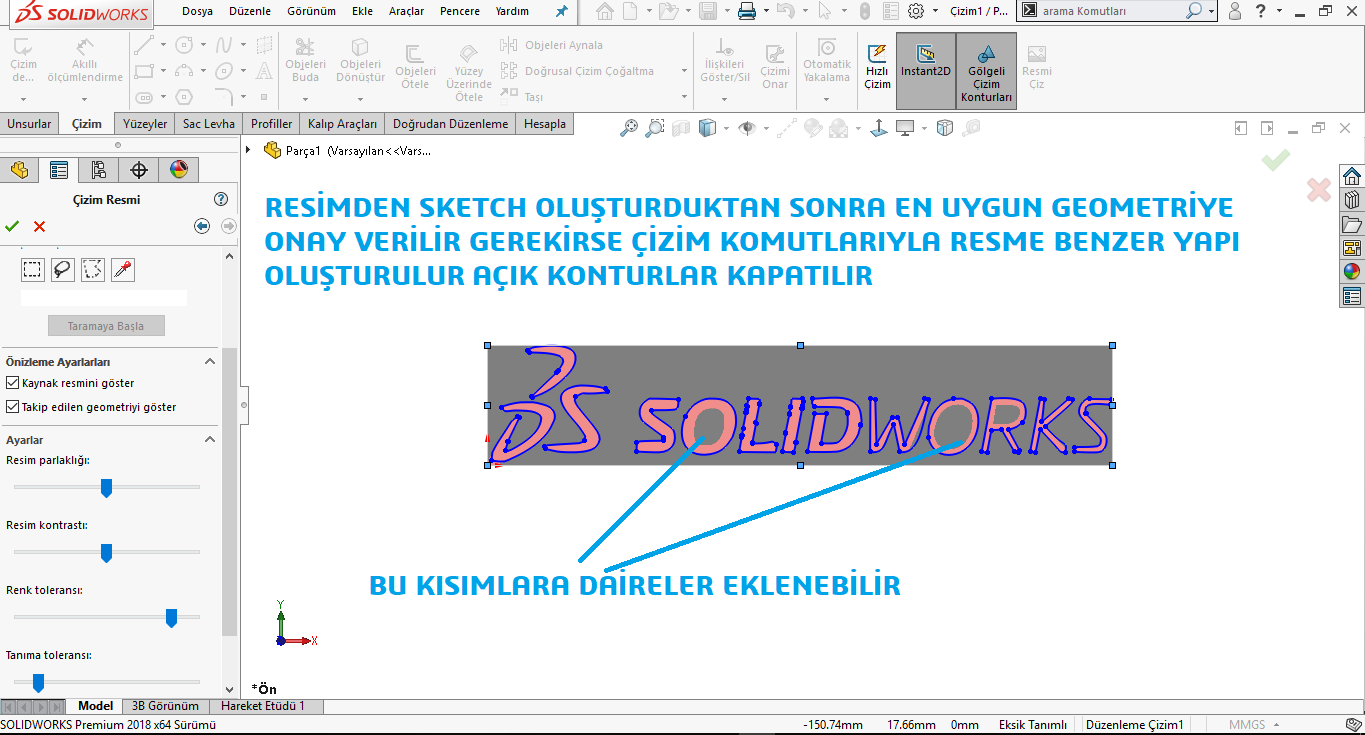This screenshot has width=1365, height=735.
Task: Collapse the Ayarlar section
Action: click(210, 439)
